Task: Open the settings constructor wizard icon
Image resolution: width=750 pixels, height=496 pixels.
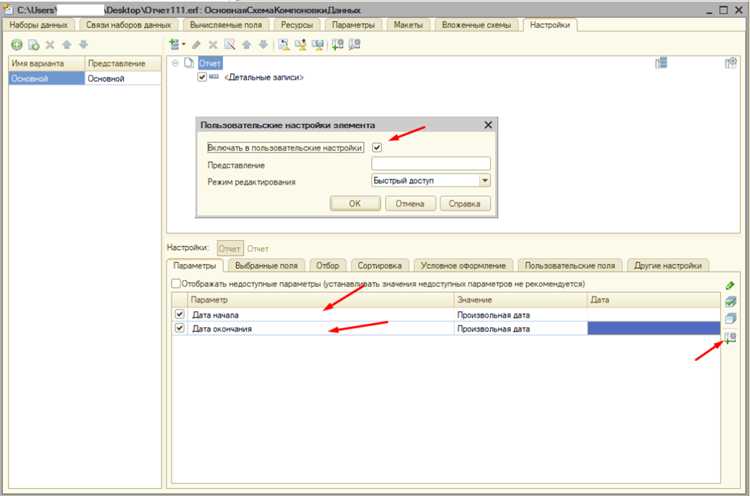Action: (284, 44)
